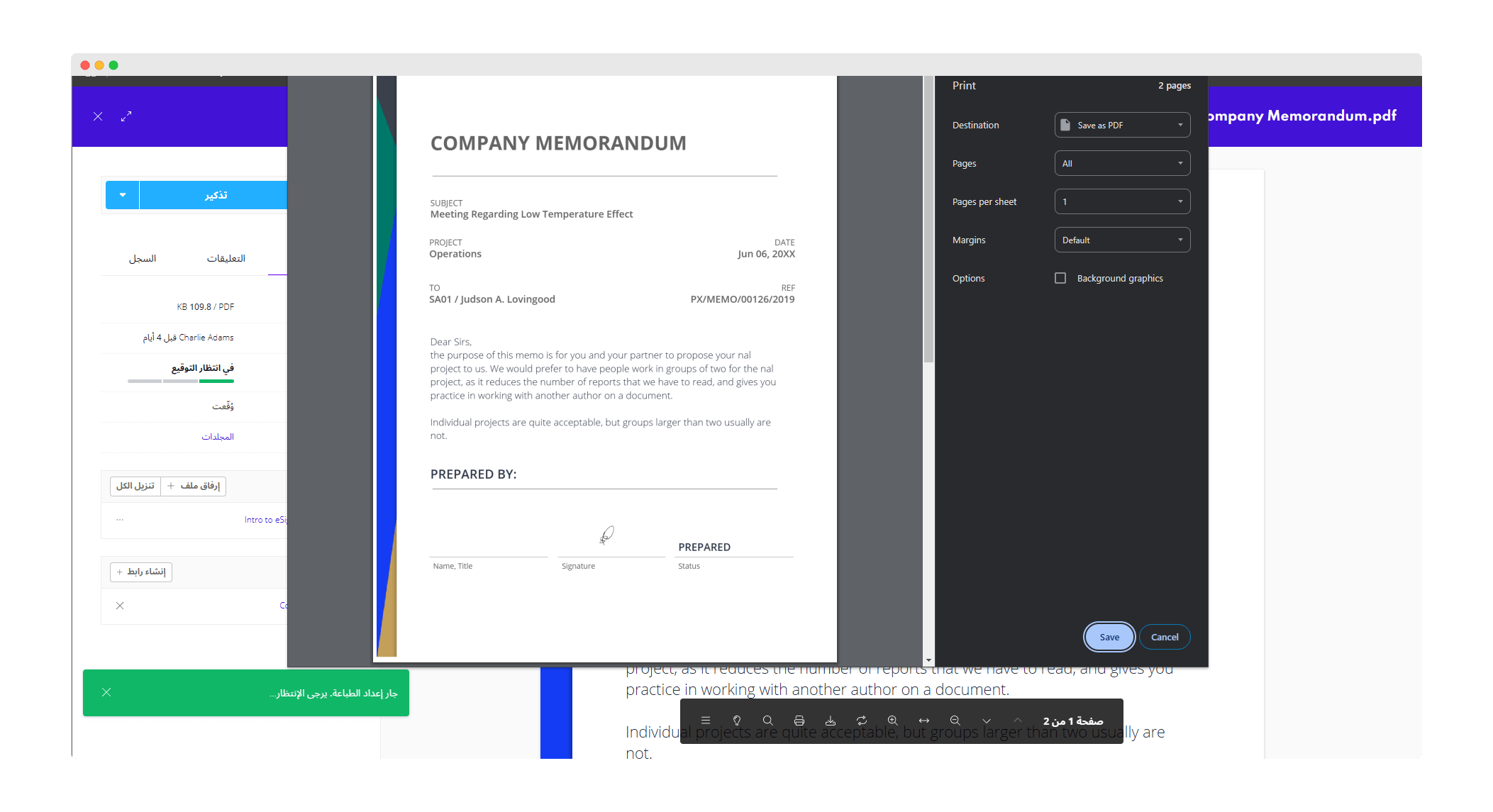1493x812 pixels.
Task: Click the fit-width double arrow icon
Action: pyautogui.click(x=924, y=721)
